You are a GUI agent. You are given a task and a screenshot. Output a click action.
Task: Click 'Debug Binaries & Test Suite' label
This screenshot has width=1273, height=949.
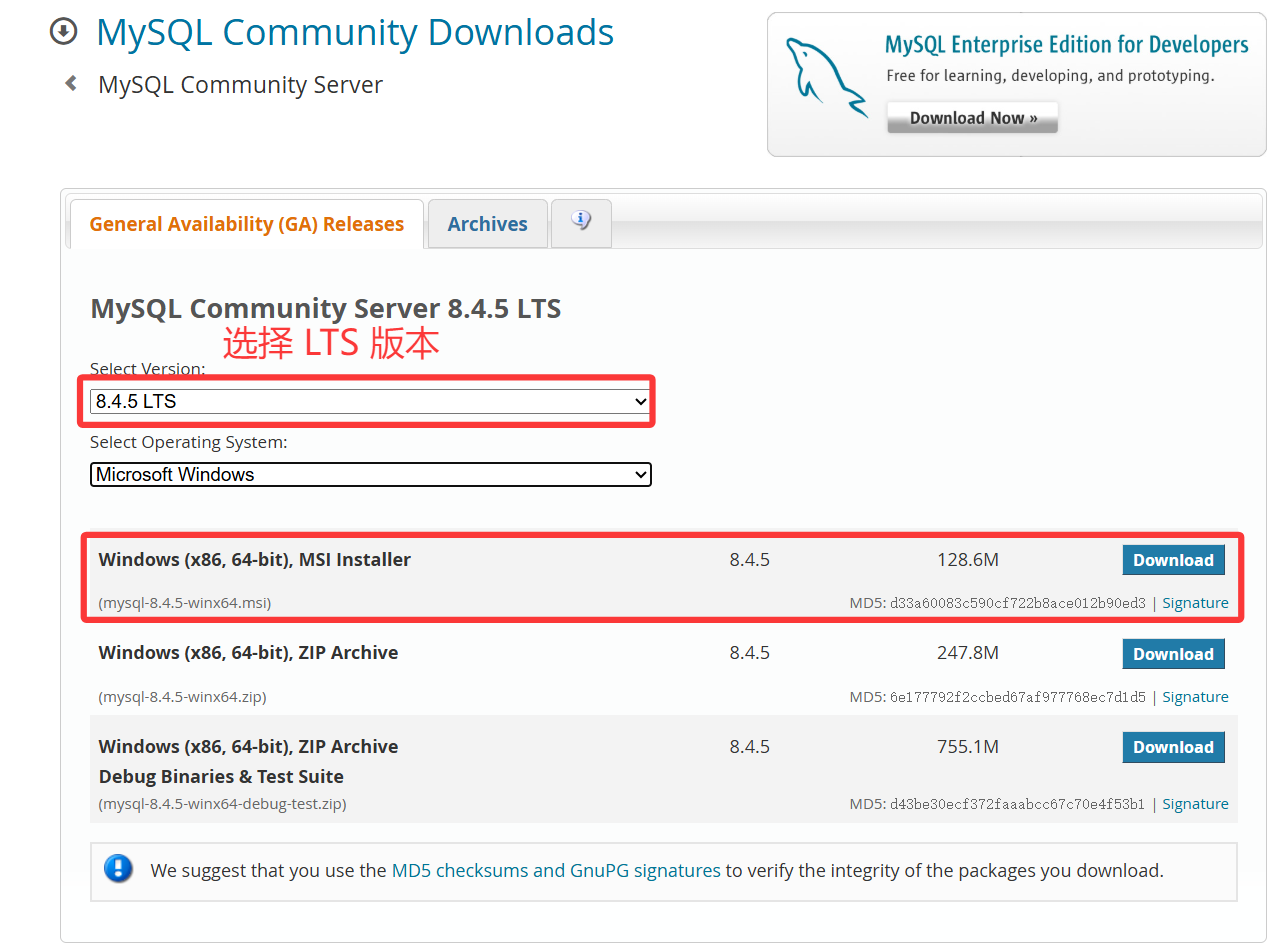(221, 777)
